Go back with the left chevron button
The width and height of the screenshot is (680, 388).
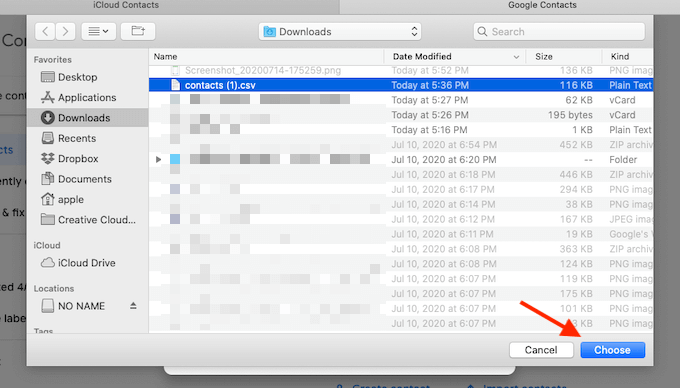[x=45, y=31]
